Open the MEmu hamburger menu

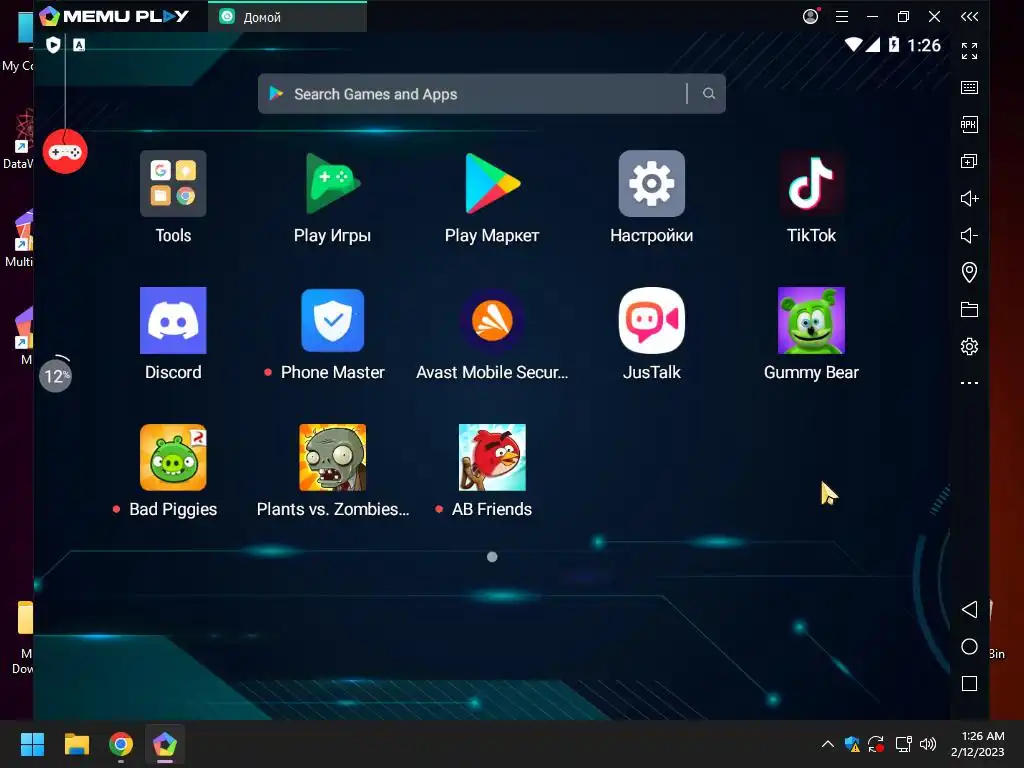pos(842,16)
